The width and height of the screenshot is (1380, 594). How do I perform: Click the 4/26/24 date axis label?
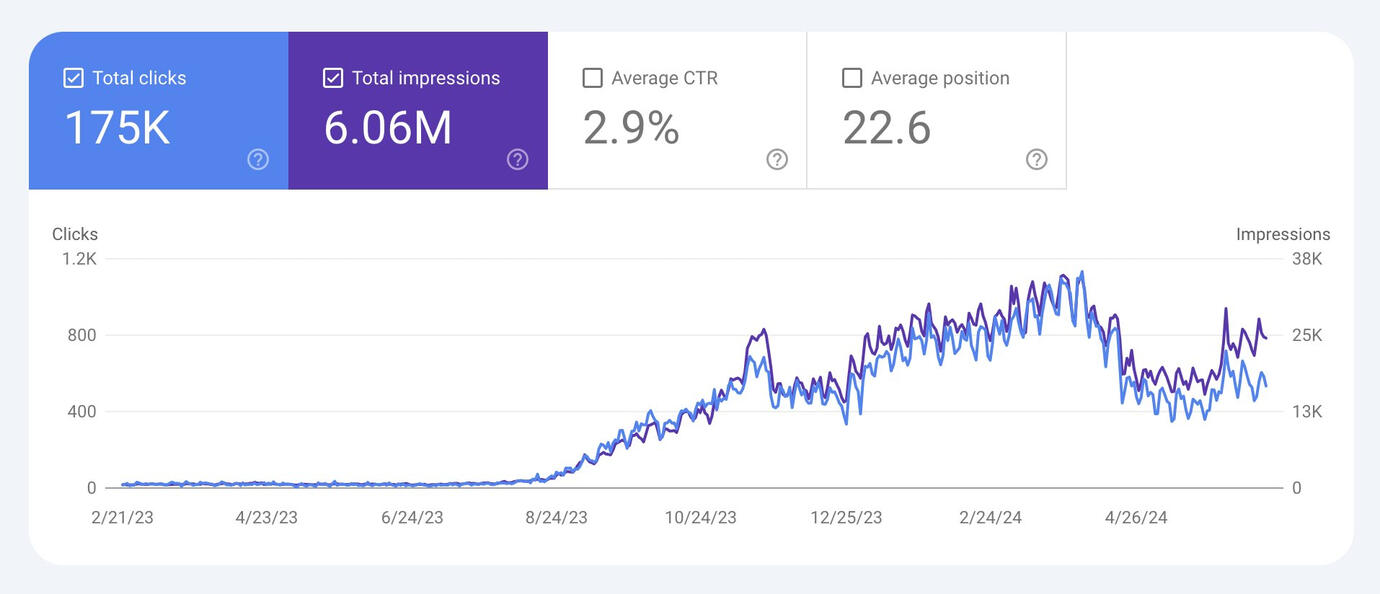(1135, 517)
